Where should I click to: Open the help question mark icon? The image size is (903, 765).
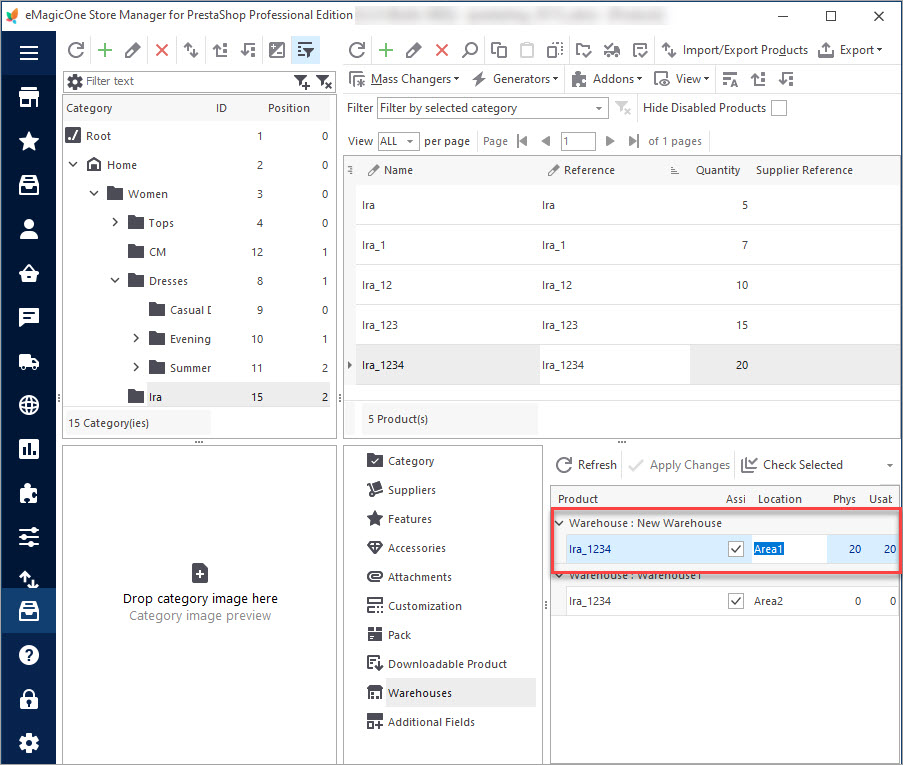coord(29,655)
